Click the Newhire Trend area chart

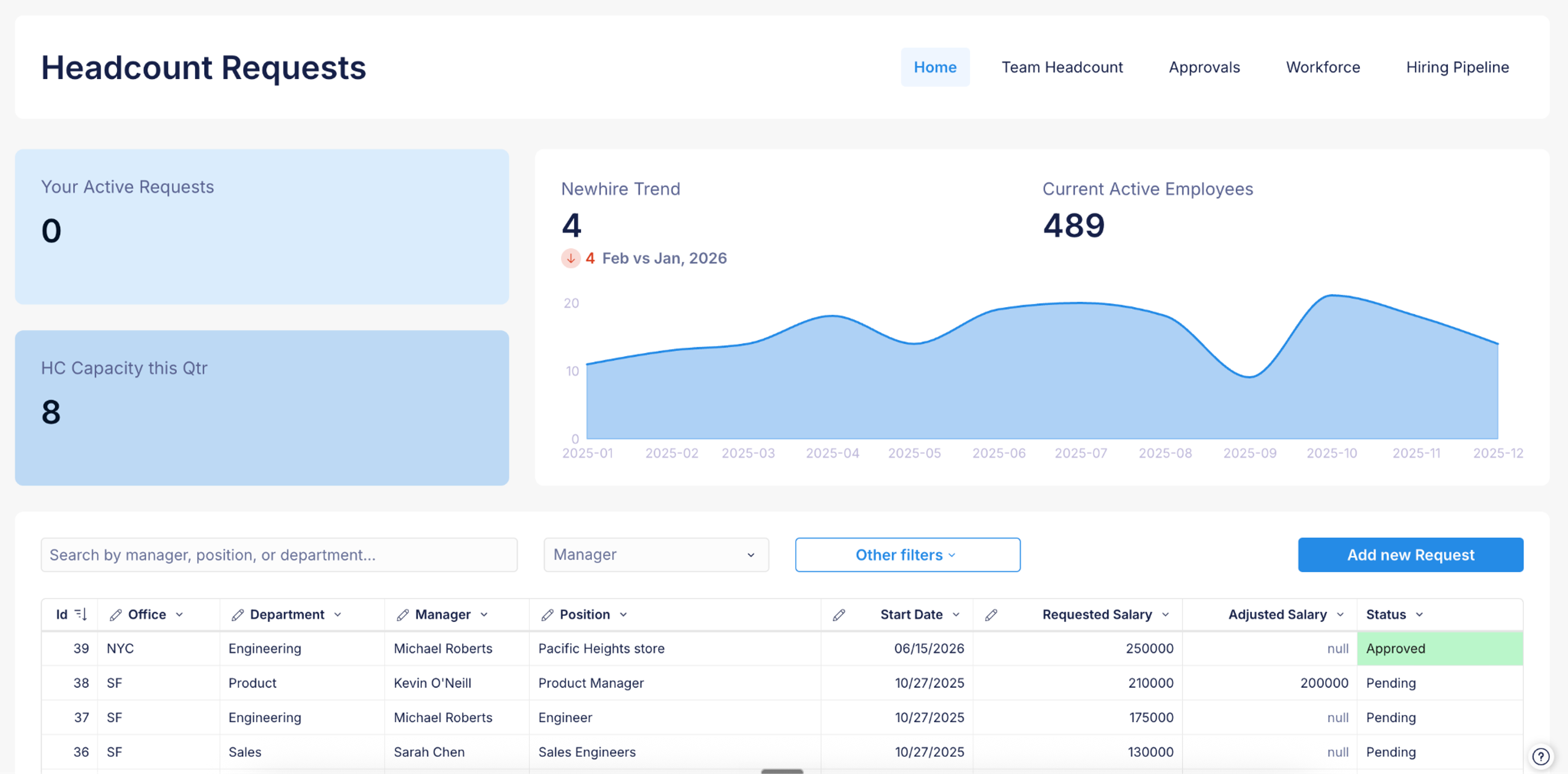click(x=1042, y=367)
